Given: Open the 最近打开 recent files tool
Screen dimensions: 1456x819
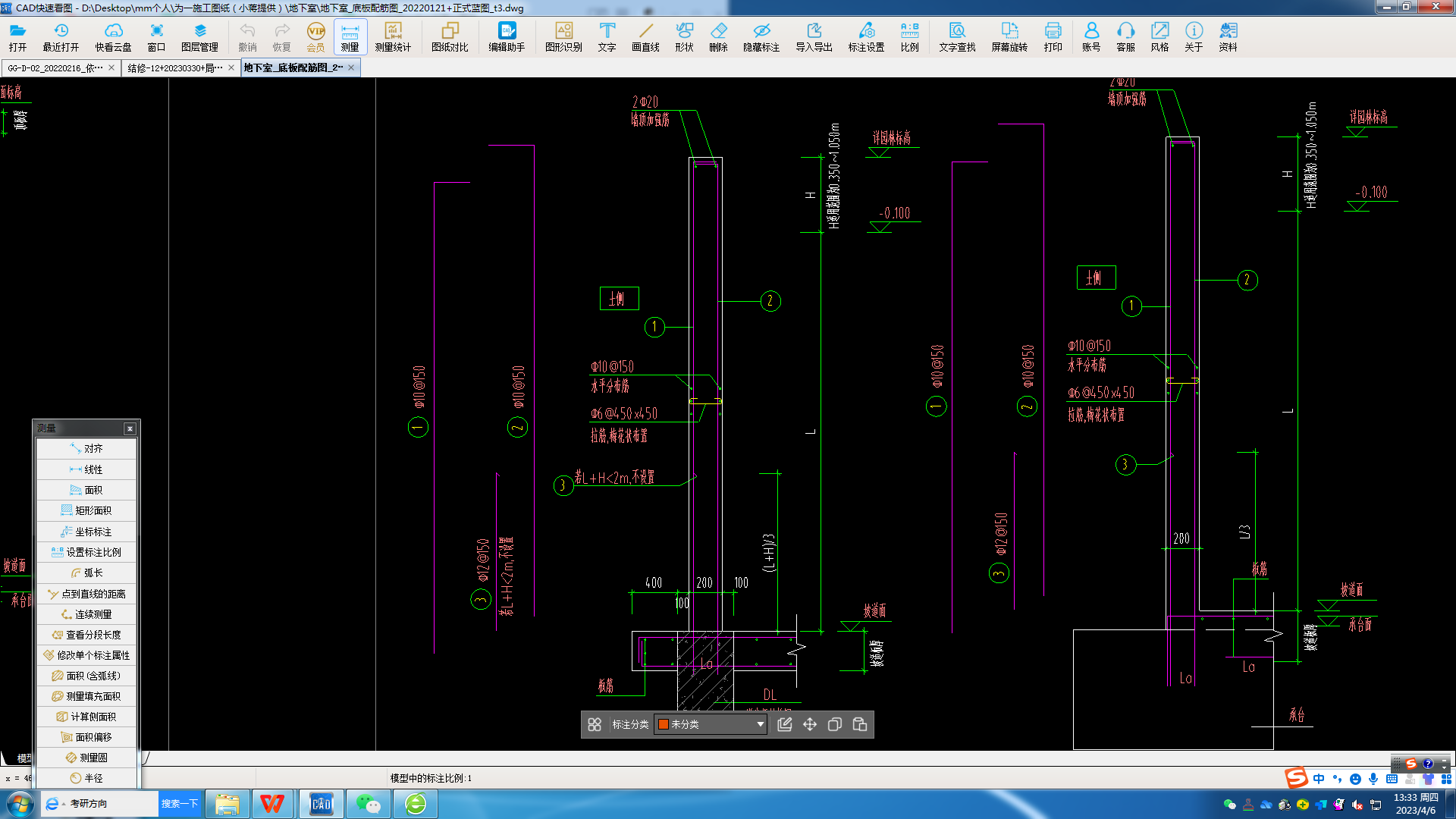Looking at the screenshot, I should coord(61,36).
